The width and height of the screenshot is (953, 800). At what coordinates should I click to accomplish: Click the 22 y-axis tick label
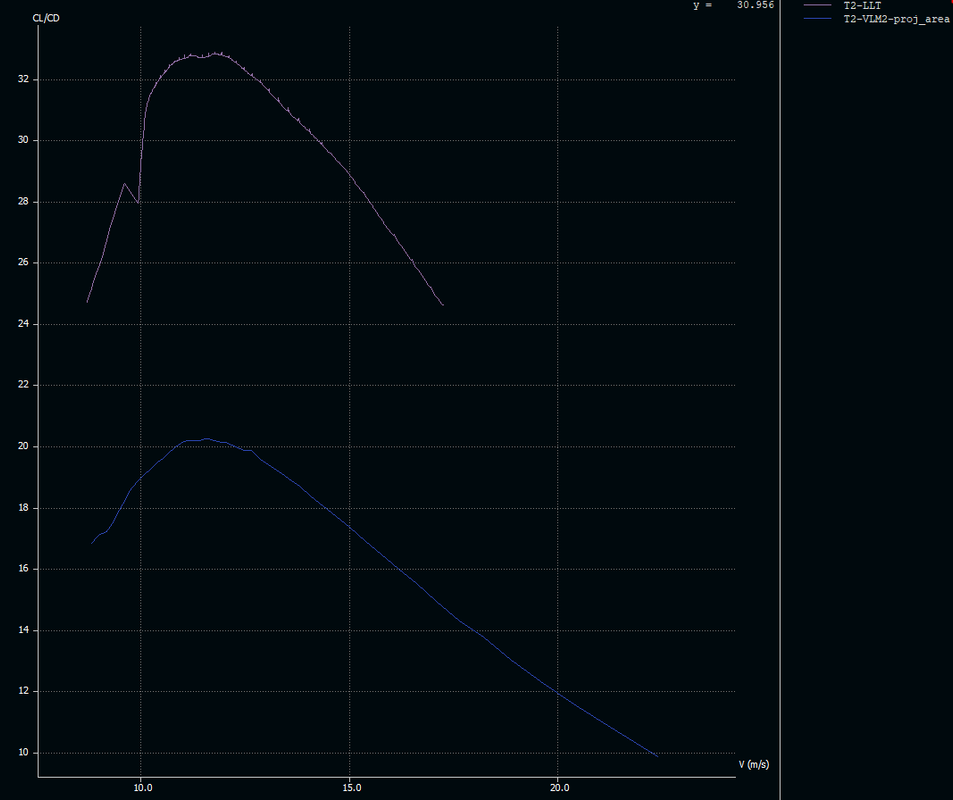tap(23, 385)
